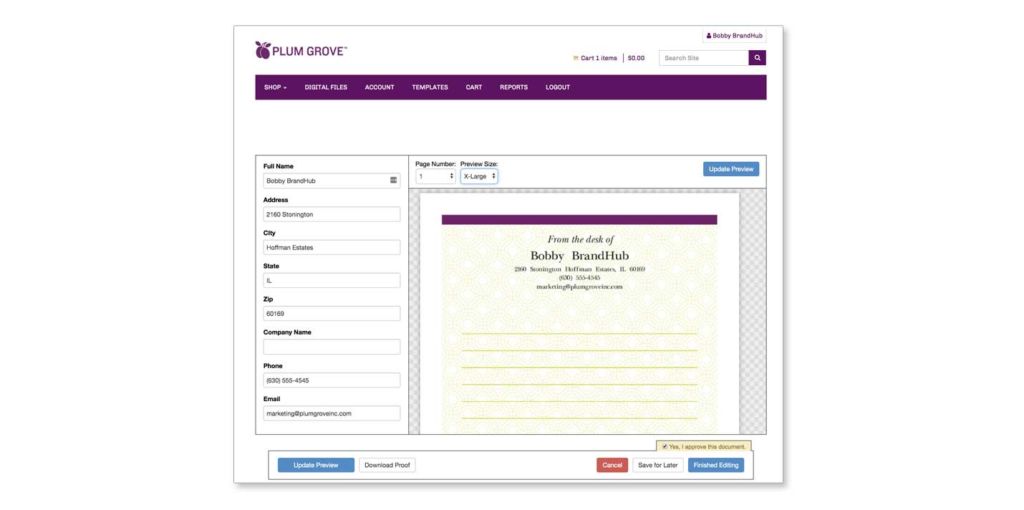Click the Zip input field
Image resolution: width=1024 pixels, height=510 pixels.
coord(332,313)
